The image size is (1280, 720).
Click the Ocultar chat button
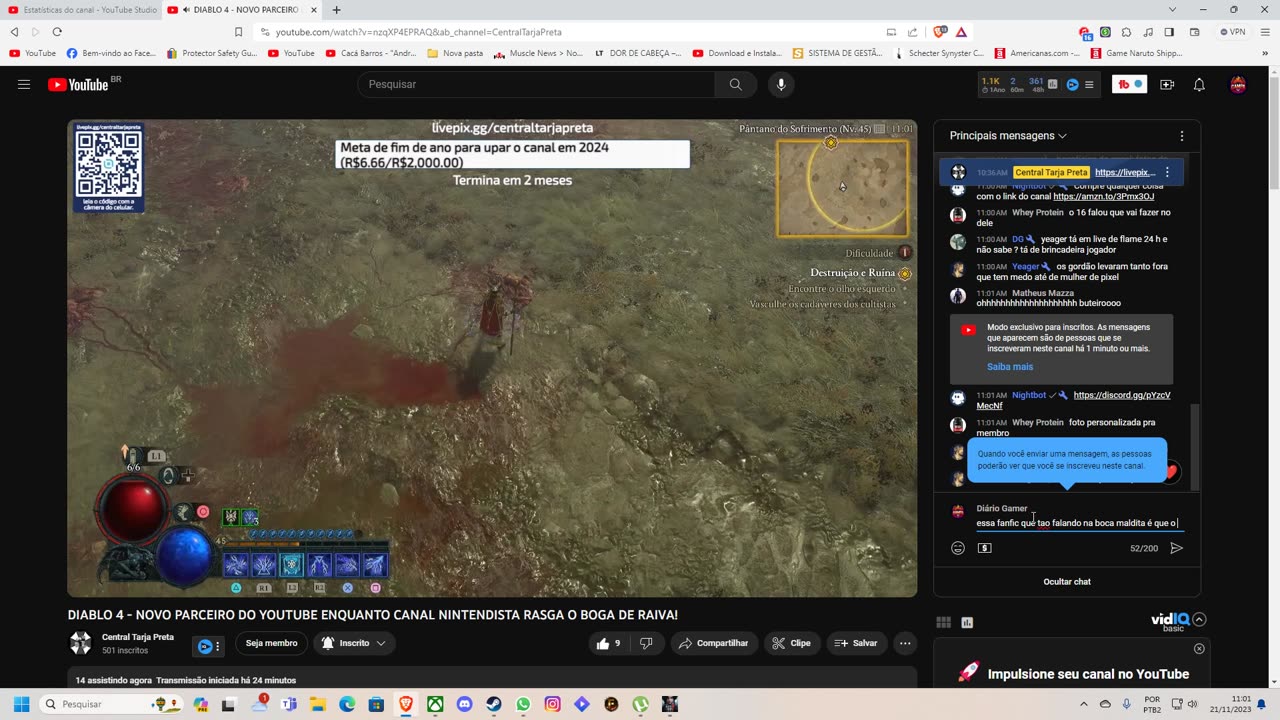click(x=1067, y=581)
